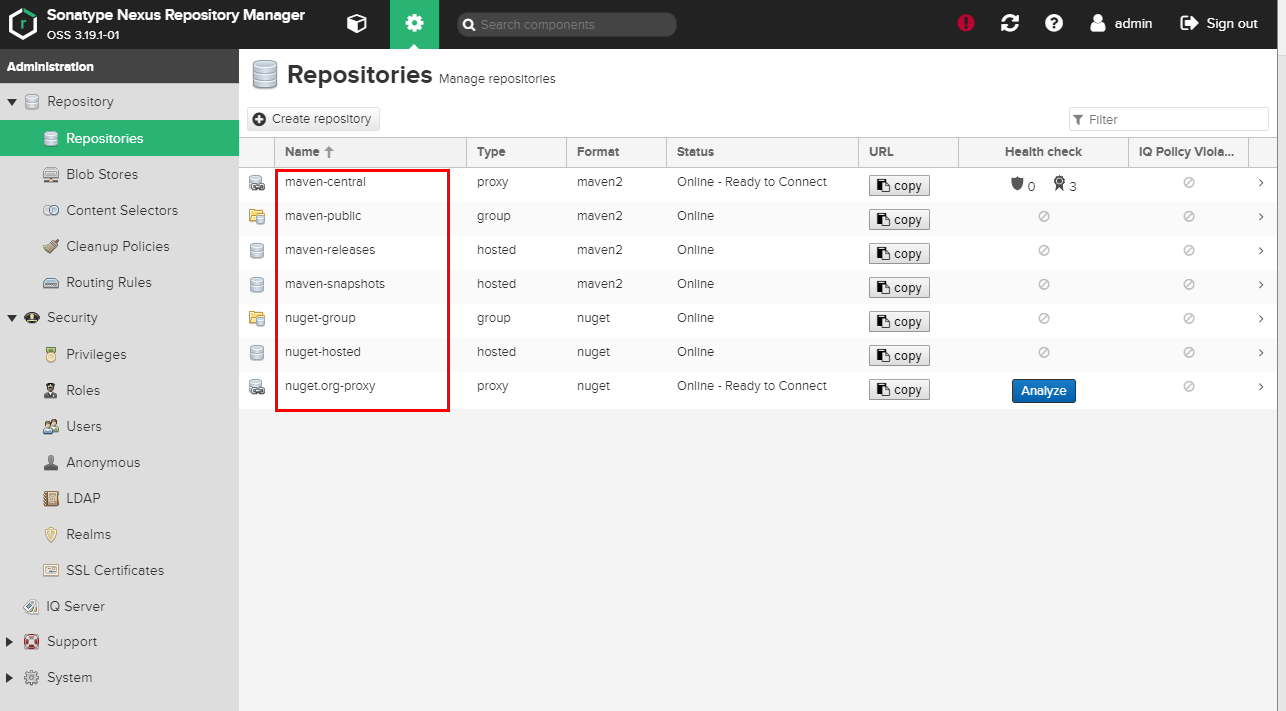Open maven-public row detail chevron

(1261, 217)
